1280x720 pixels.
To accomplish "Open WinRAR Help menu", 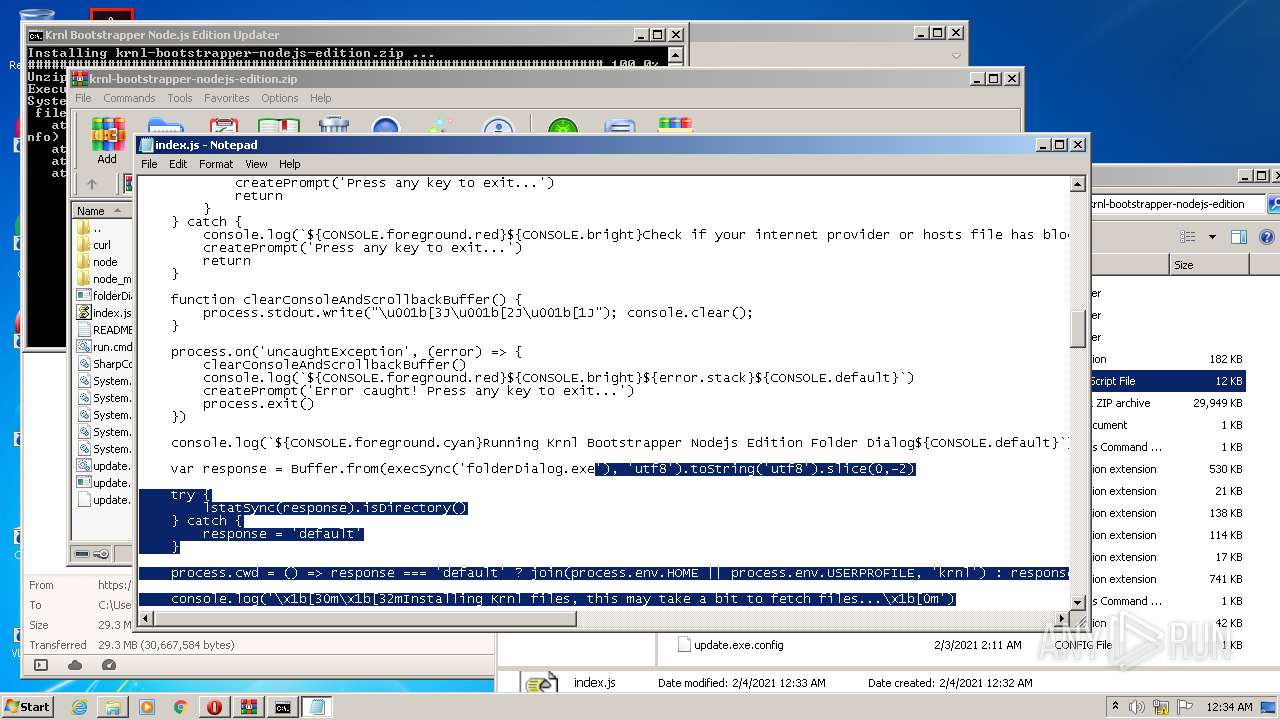I will click(320, 98).
